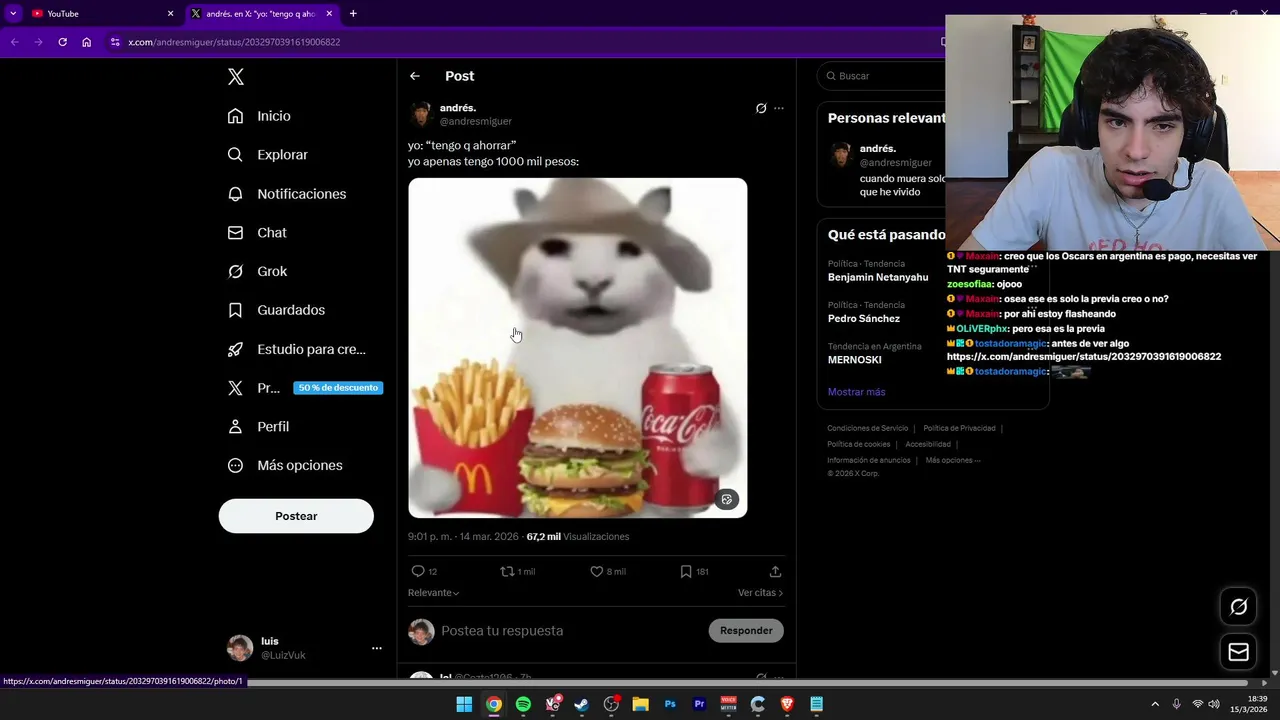The width and height of the screenshot is (1280, 720).
Task: Open the cat with McDonald's meal image
Action: coord(577,348)
